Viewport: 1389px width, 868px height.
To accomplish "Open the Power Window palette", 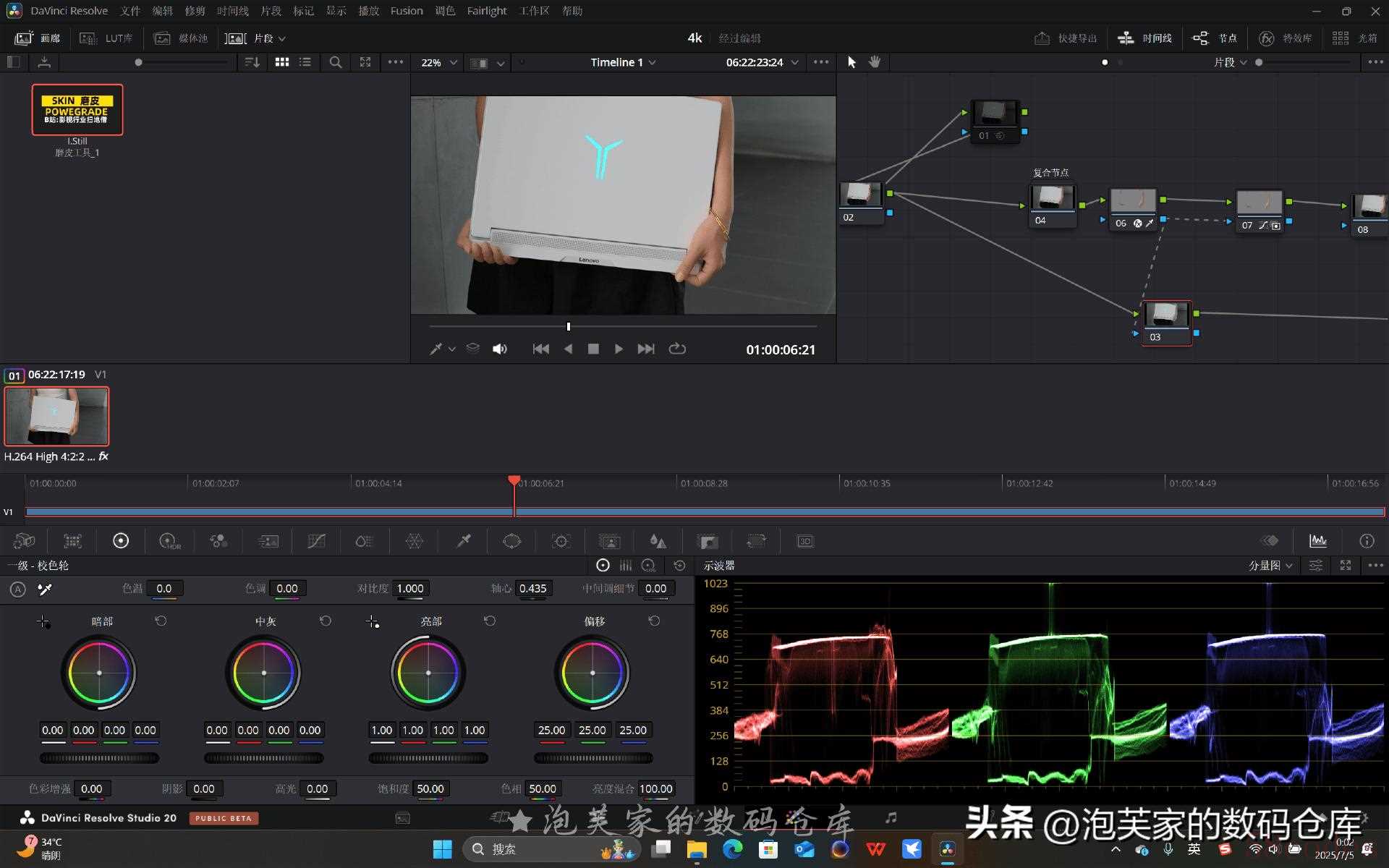I will click(512, 541).
